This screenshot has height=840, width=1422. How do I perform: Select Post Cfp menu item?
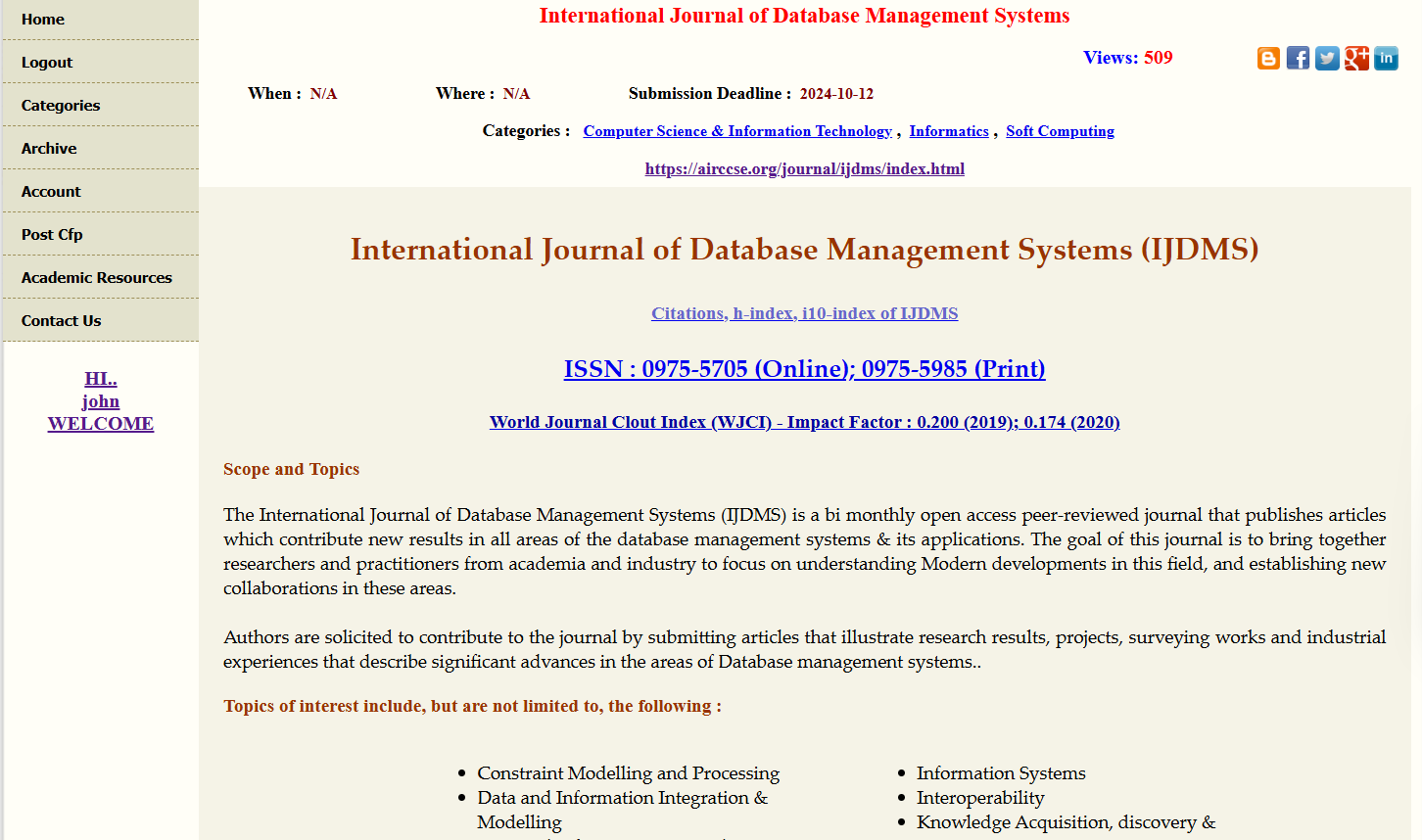point(100,235)
